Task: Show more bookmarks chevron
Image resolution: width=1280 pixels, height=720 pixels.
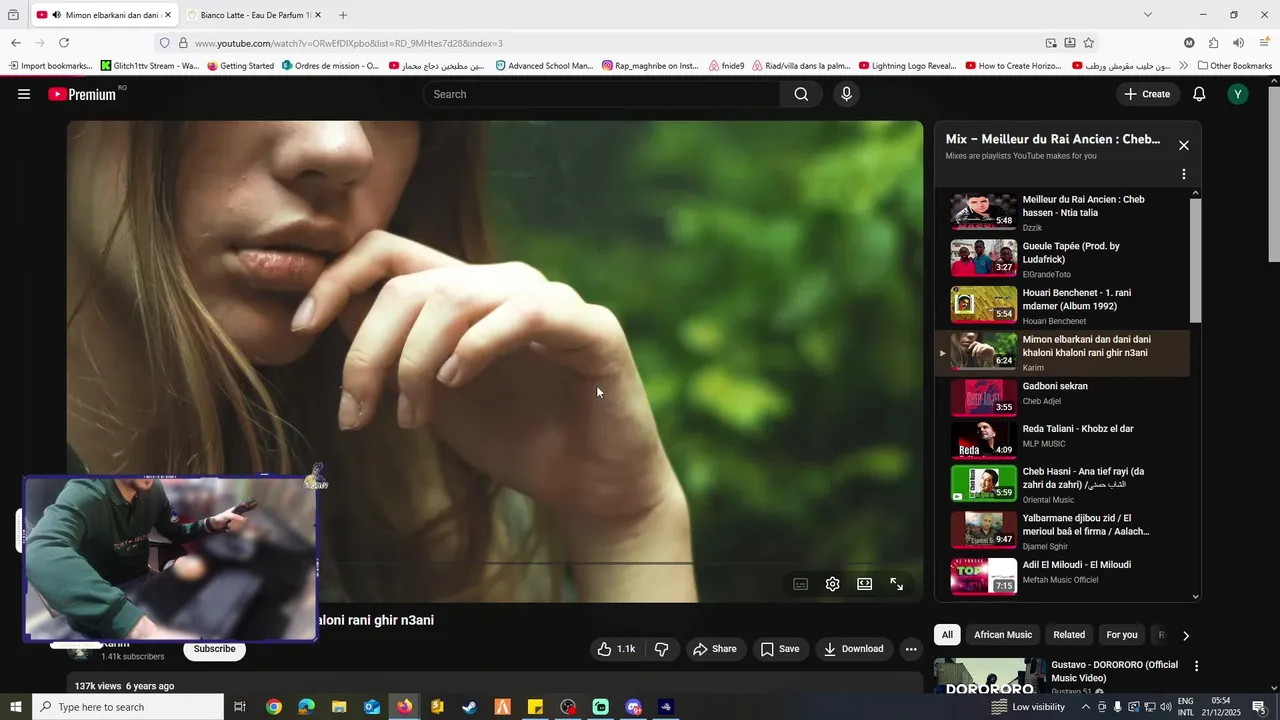Action: pos(1184,66)
